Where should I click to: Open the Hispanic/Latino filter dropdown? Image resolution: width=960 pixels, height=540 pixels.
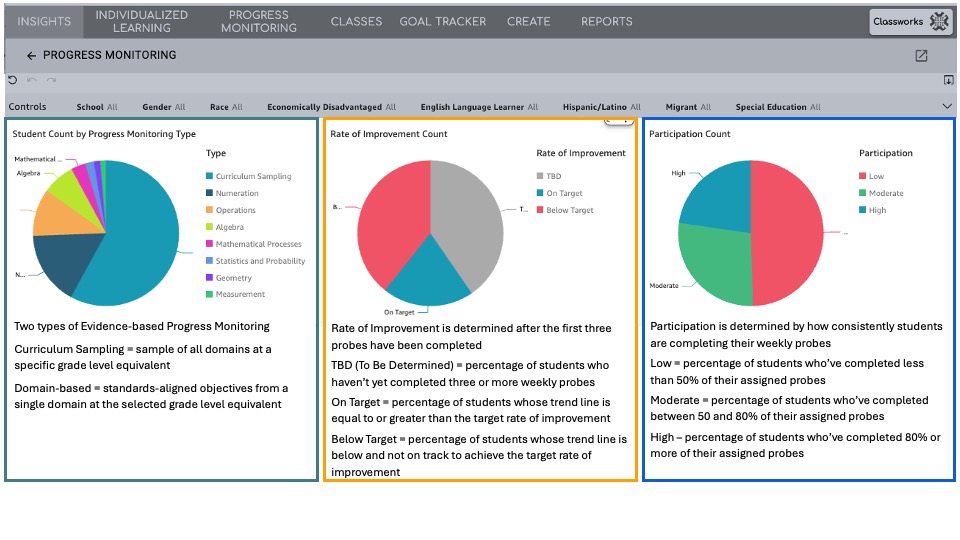(x=601, y=107)
